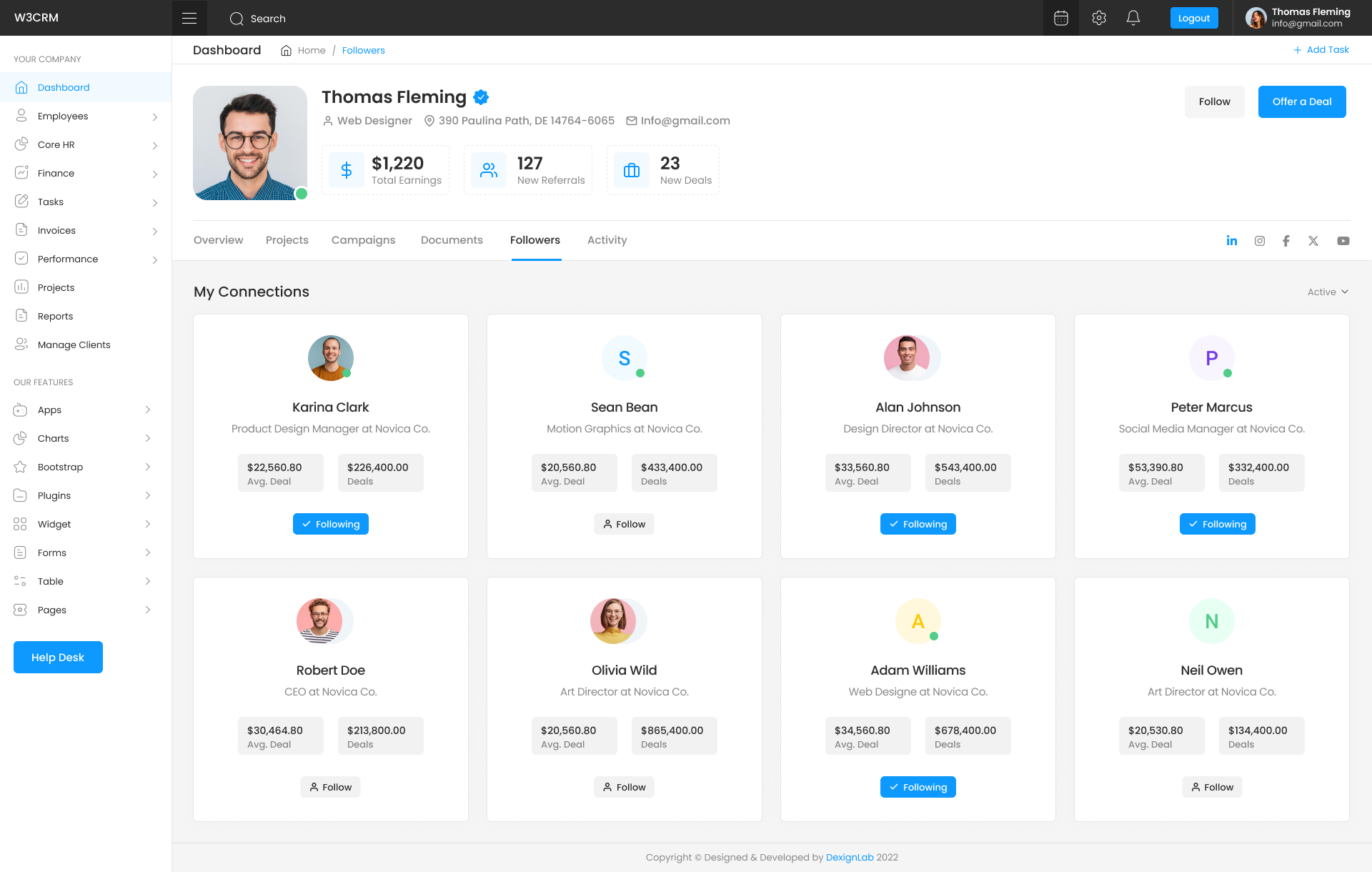This screenshot has height=872, width=1372.
Task: Open the DexignLab link in the footer
Action: [x=850, y=857]
